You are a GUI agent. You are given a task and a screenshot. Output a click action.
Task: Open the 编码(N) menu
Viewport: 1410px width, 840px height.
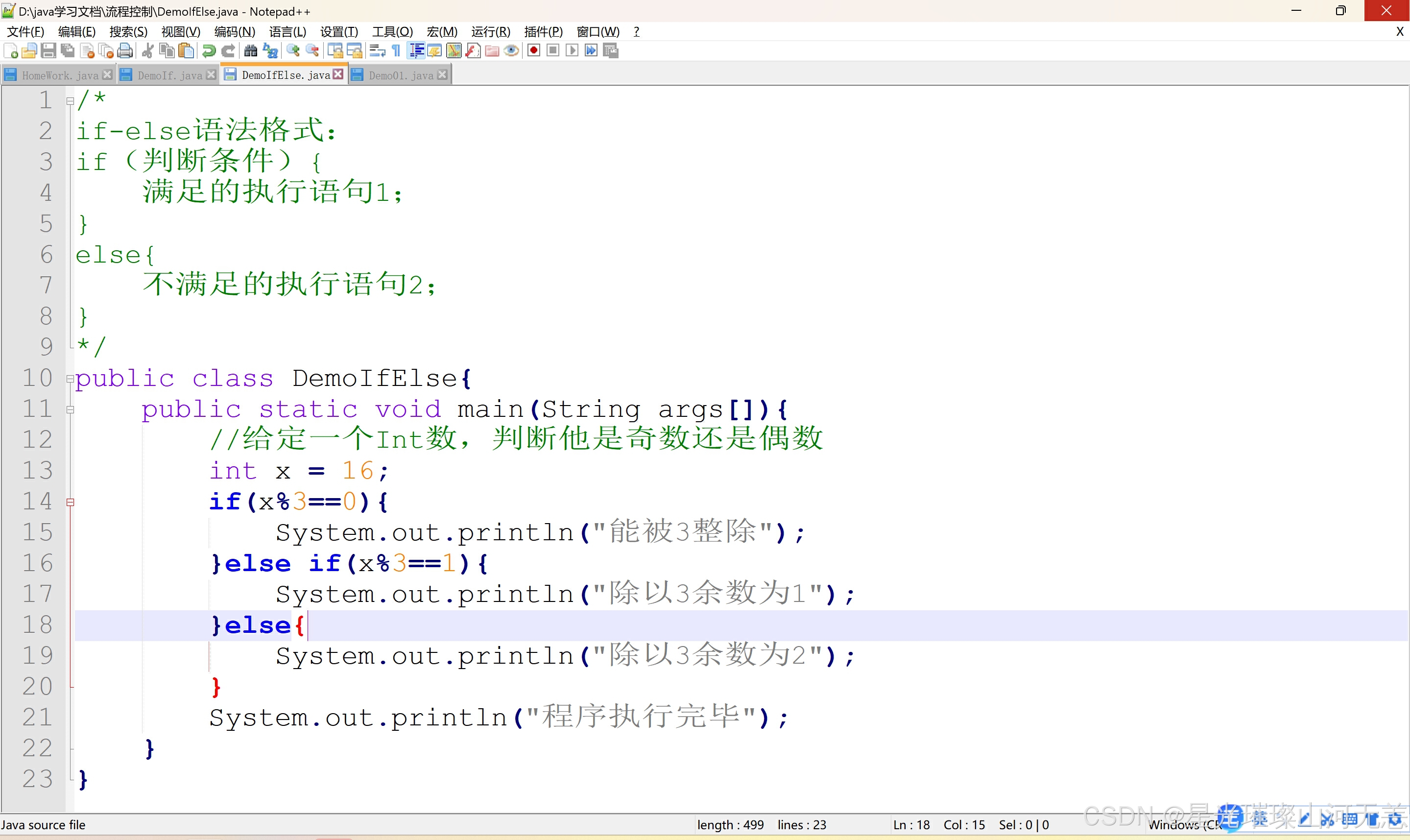[x=234, y=32]
